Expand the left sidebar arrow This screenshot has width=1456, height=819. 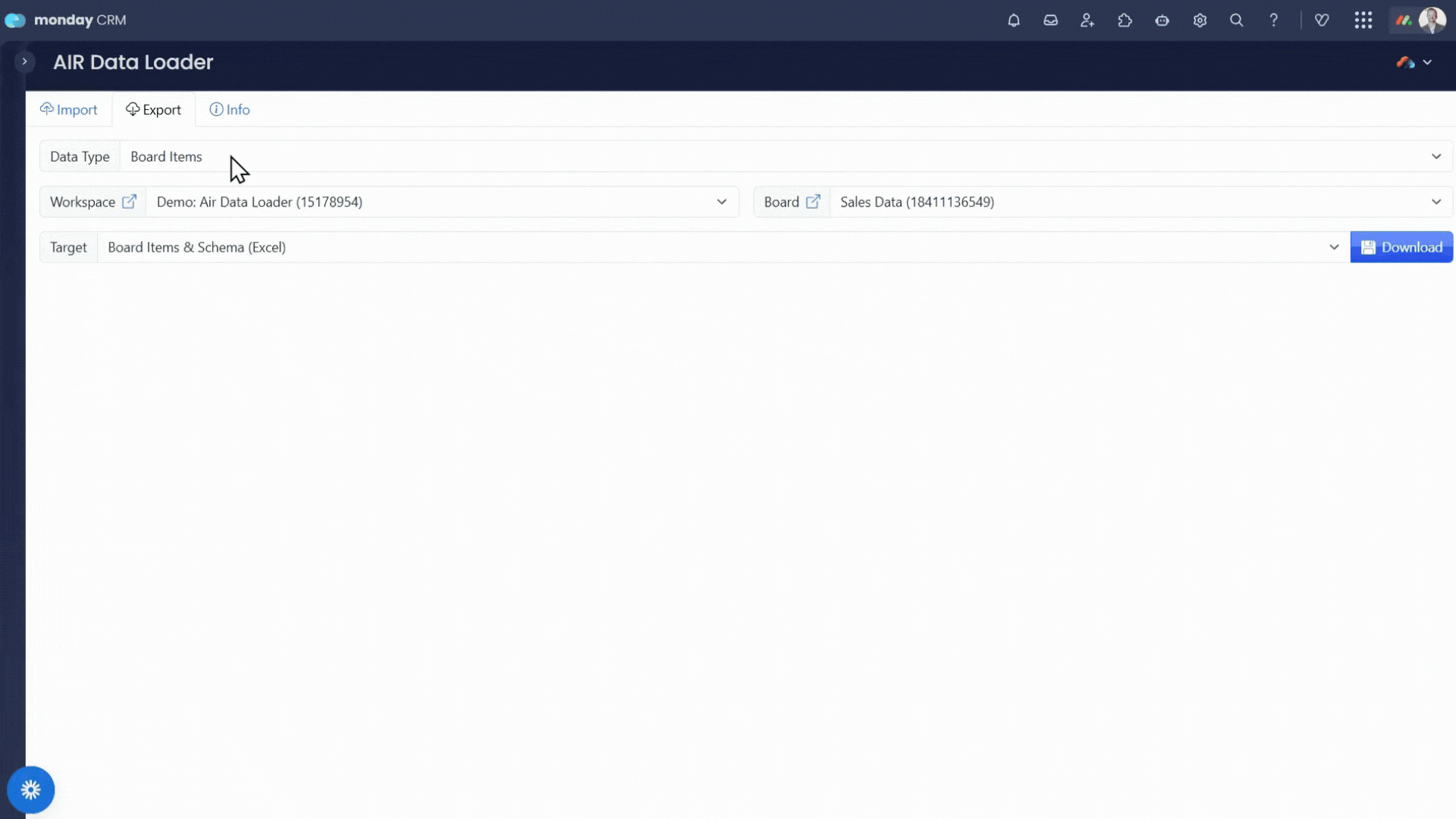coord(24,61)
